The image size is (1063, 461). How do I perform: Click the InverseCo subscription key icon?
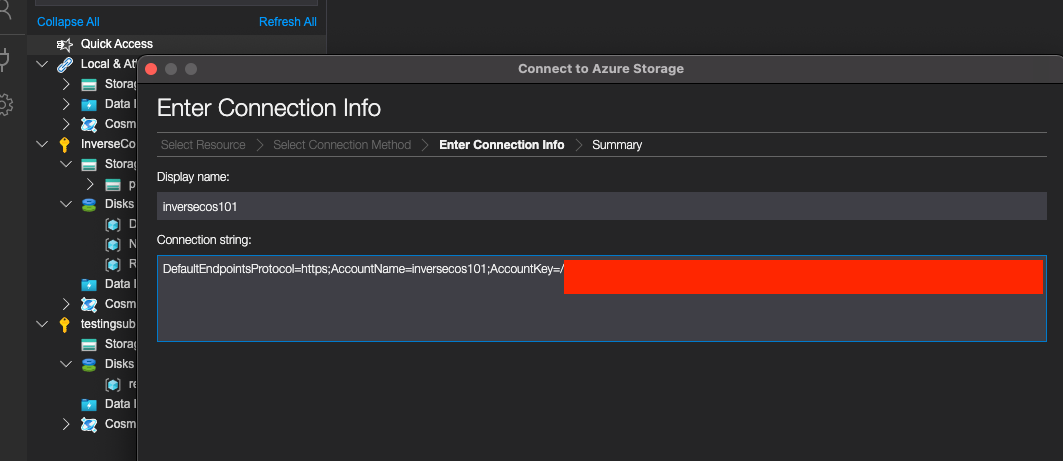click(64, 144)
